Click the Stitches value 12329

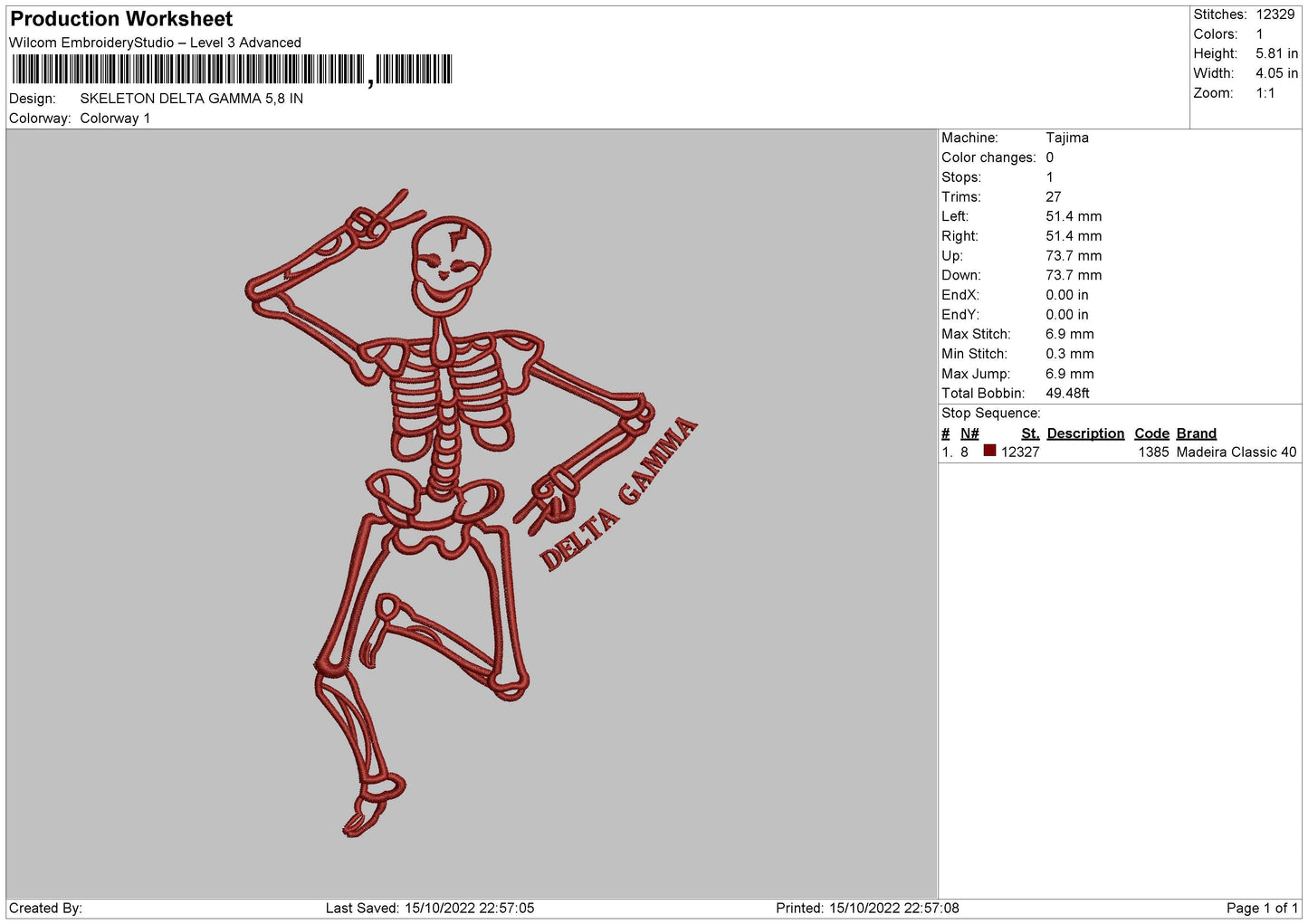pyautogui.click(x=1275, y=14)
